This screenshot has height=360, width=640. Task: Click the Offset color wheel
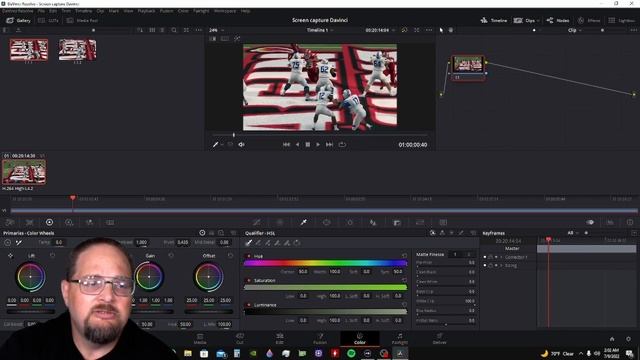209,277
